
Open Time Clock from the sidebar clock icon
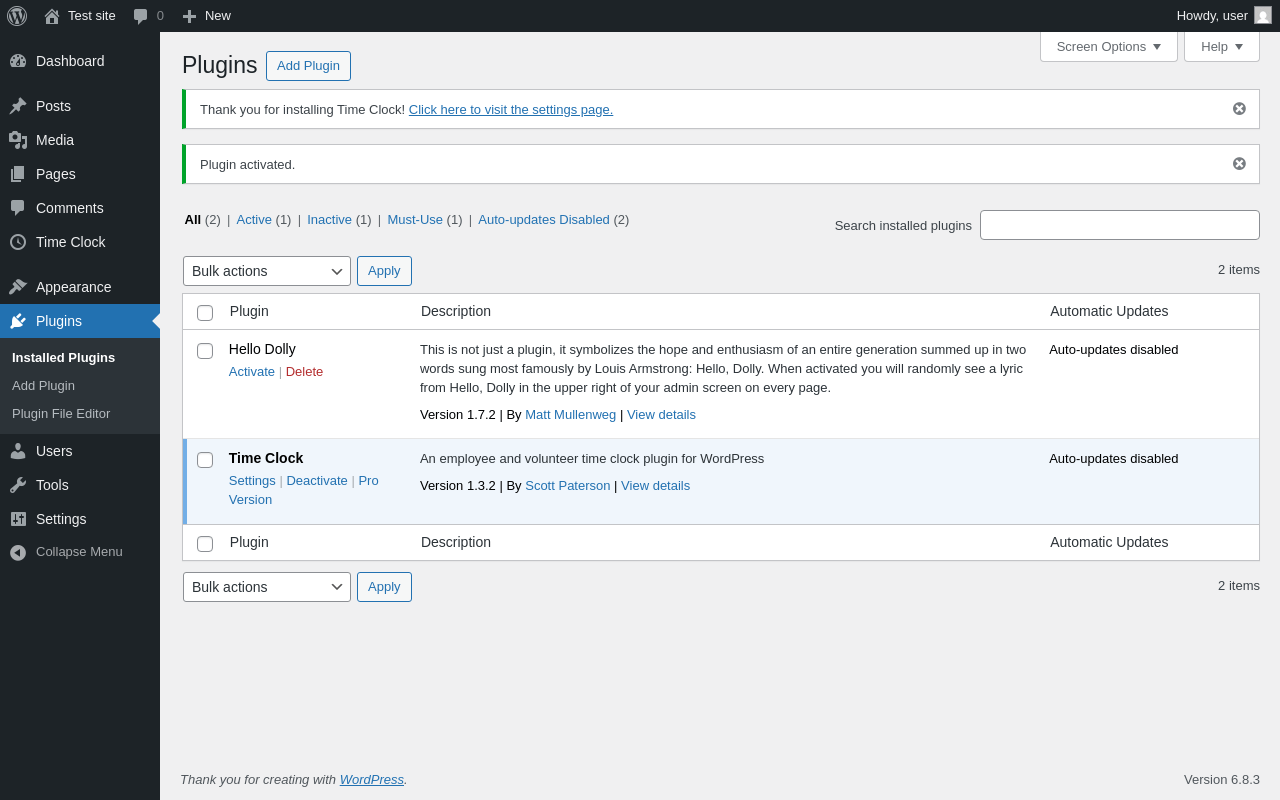point(18,242)
